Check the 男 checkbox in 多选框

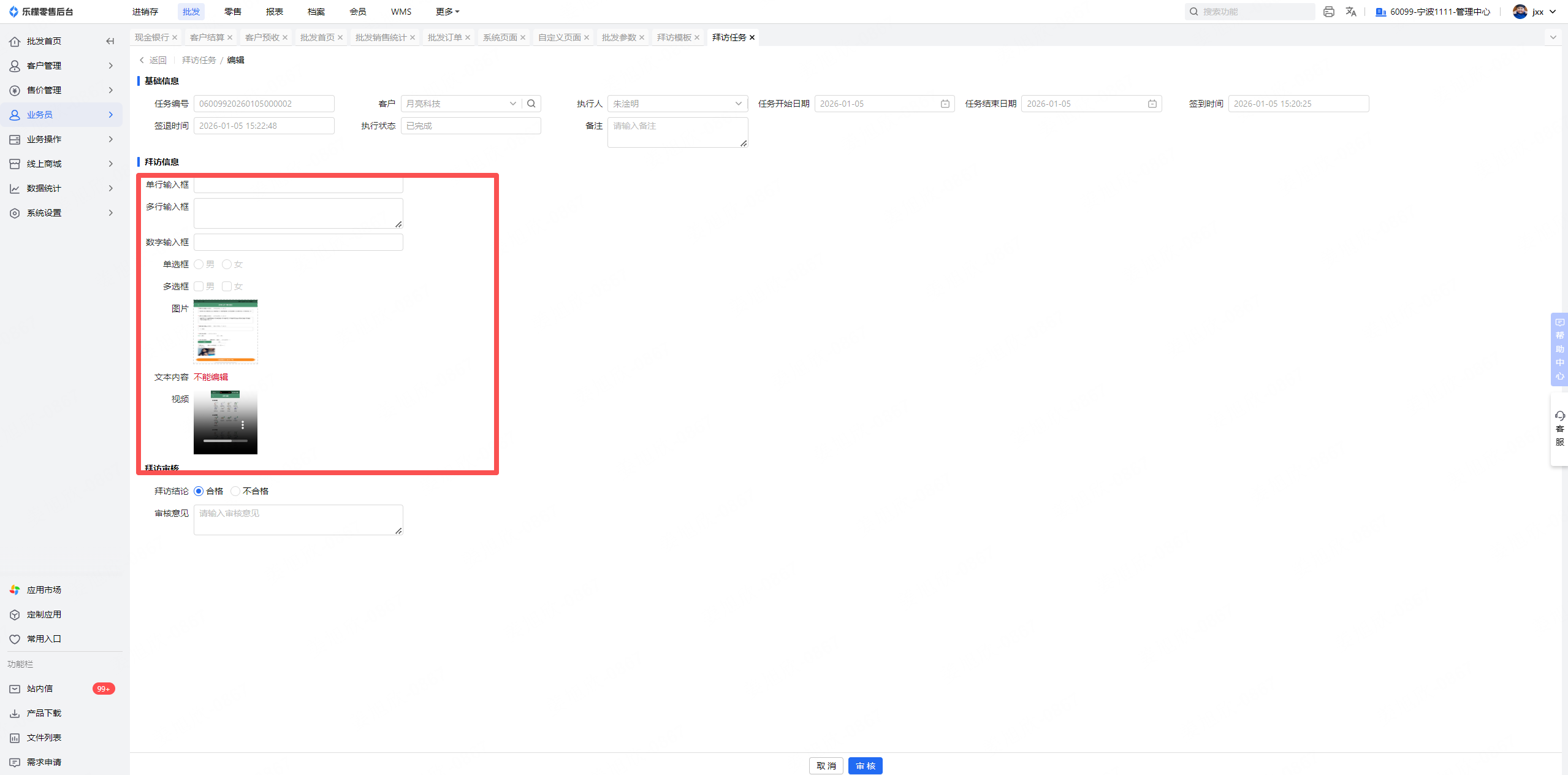click(199, 286)
